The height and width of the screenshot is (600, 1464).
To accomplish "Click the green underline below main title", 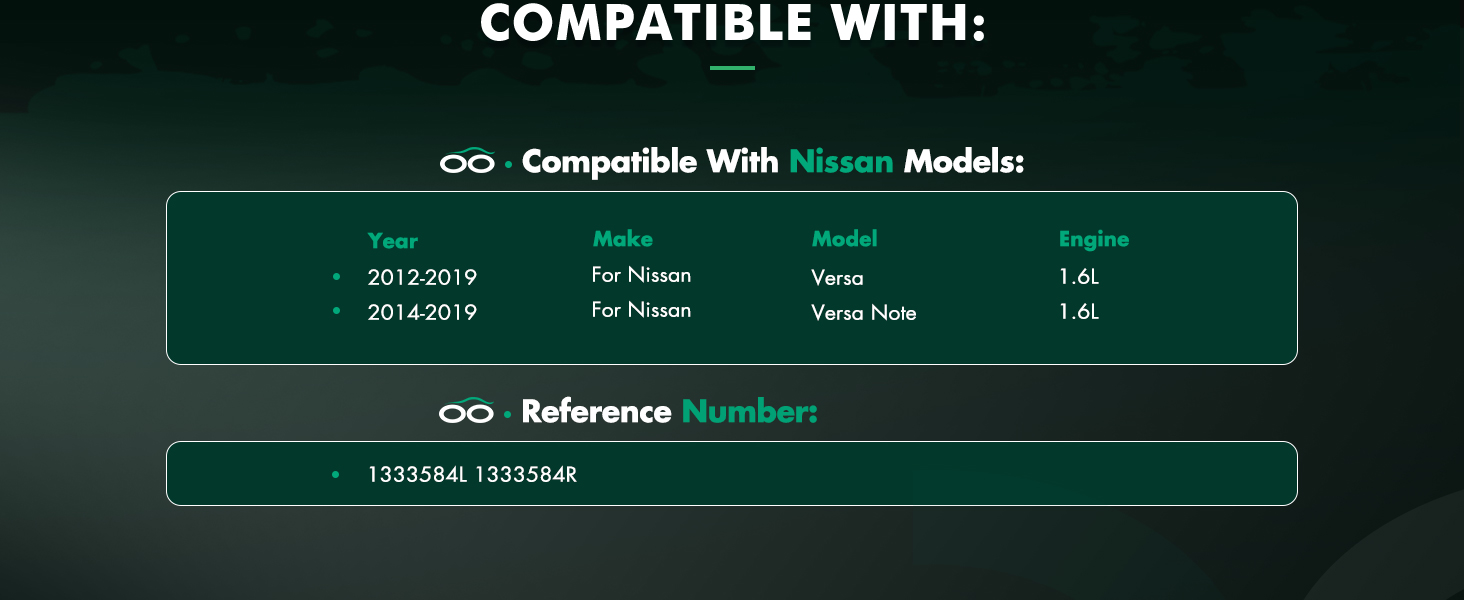I will (732, 68).
